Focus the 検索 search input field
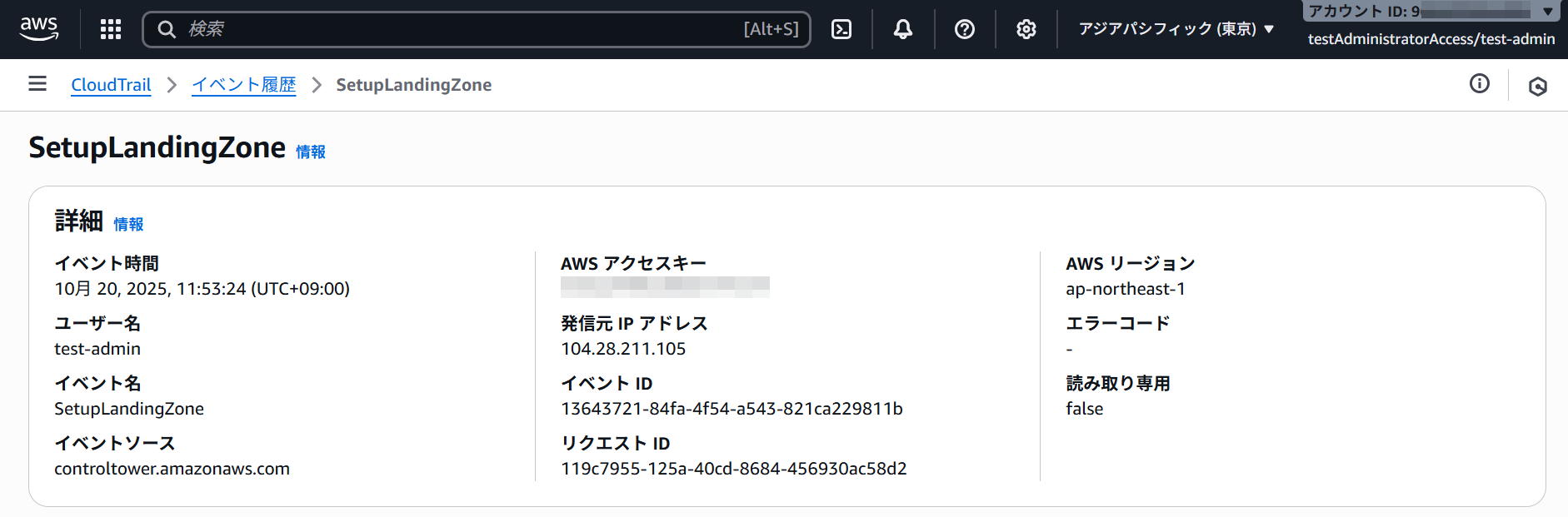This screenshot has width=1568, height=517. pos(458,29)
